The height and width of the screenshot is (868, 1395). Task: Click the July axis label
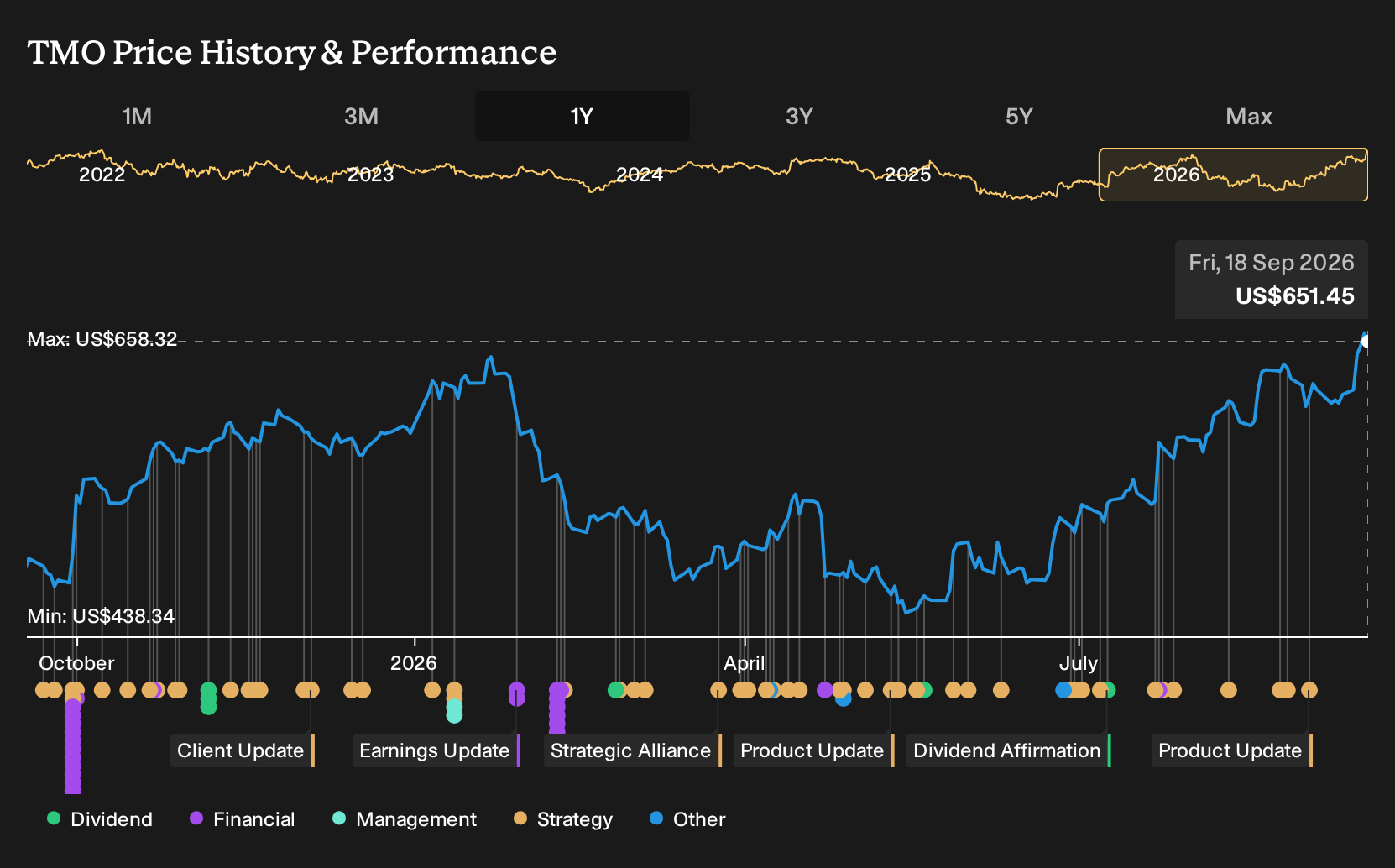(1079, 663)
